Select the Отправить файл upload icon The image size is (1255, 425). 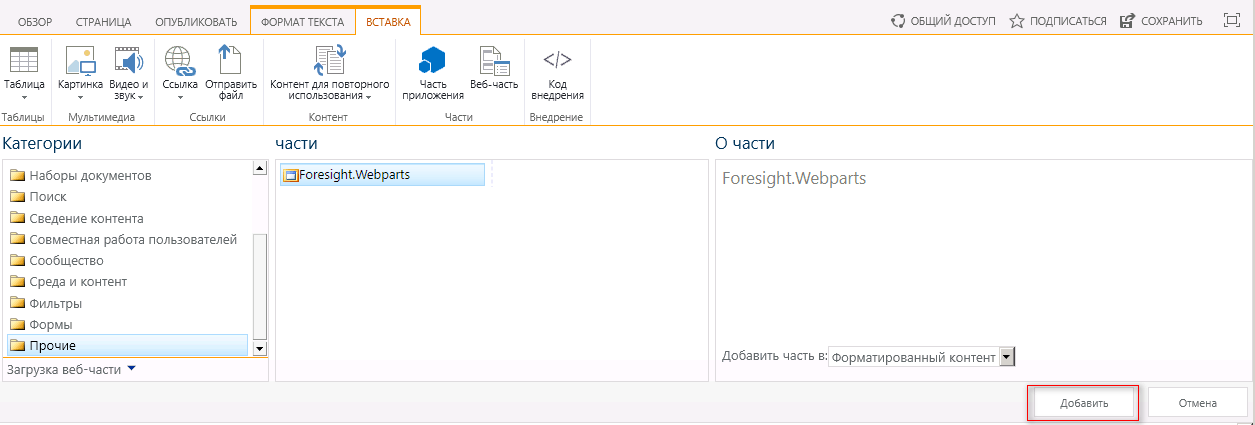(230, 61)
